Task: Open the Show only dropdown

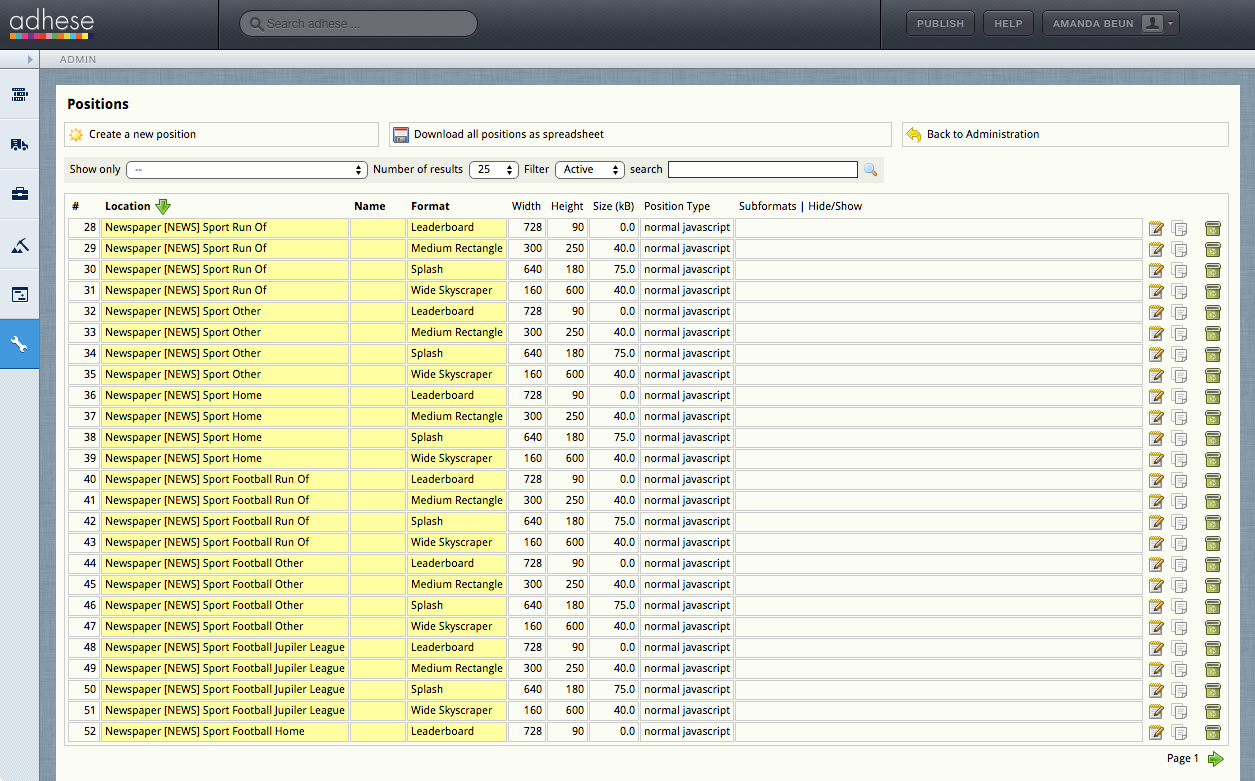Action: [x=247, y=170]
